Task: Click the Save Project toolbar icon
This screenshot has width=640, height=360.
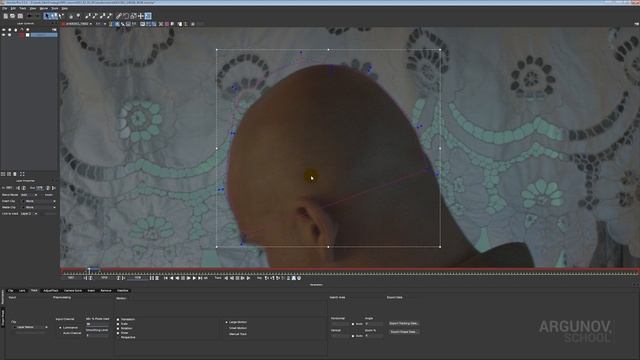Action: 20,16
